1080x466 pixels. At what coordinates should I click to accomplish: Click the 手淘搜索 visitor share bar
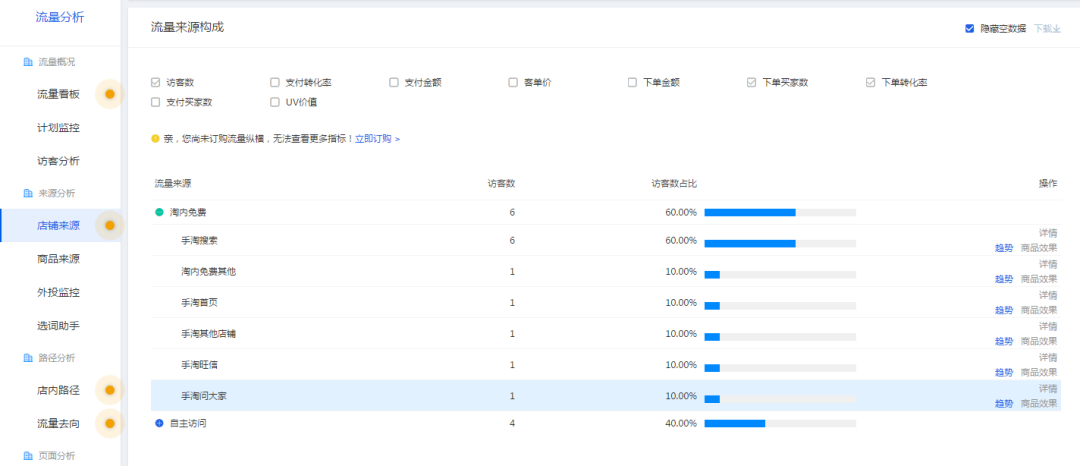click(779, 241)
